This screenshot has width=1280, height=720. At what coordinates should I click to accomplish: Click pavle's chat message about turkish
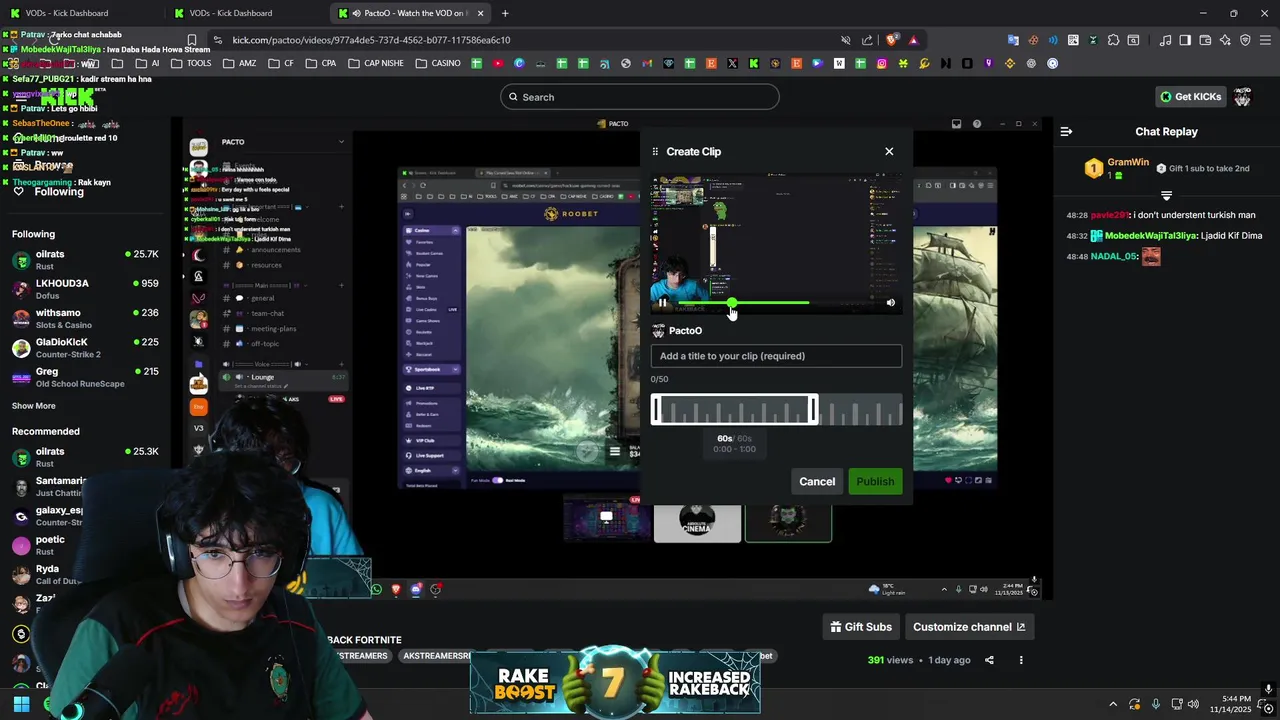pyautogui.click(x=1194, y=215)
